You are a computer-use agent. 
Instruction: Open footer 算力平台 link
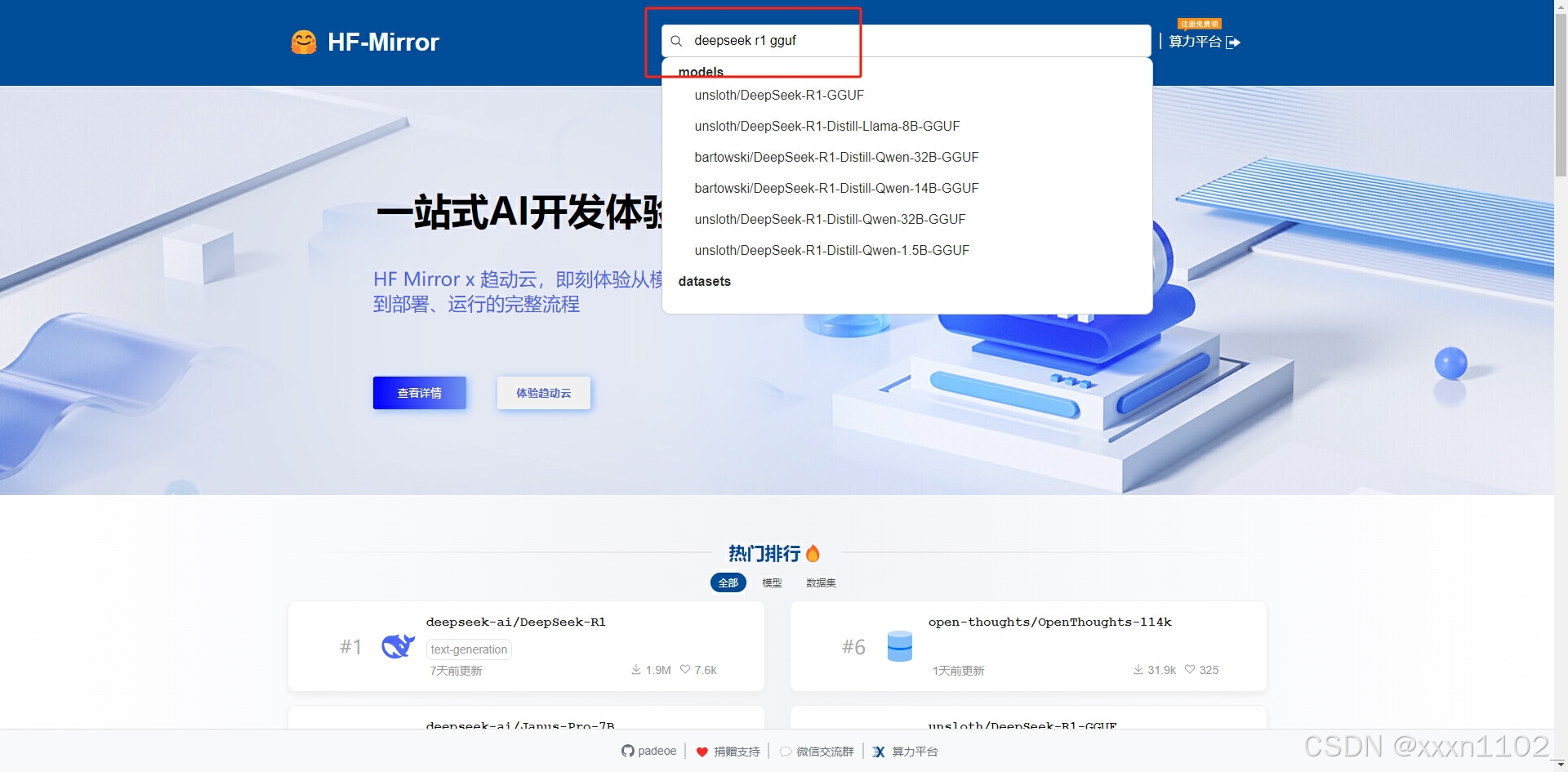tap(915, 752)
